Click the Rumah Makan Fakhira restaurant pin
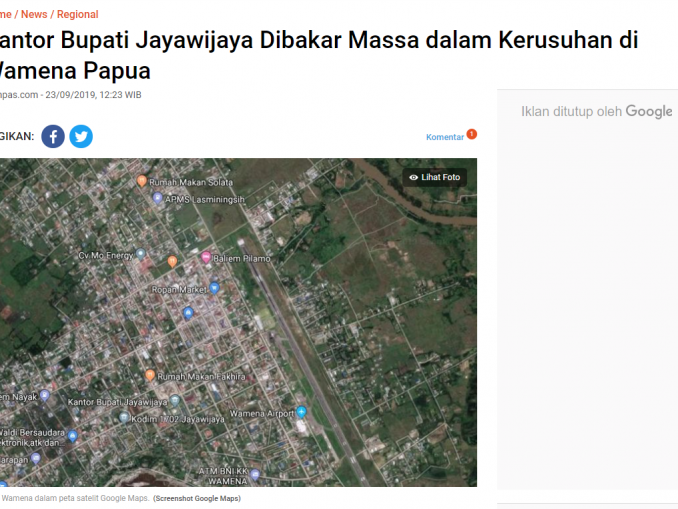 click(x=150, y=375)
